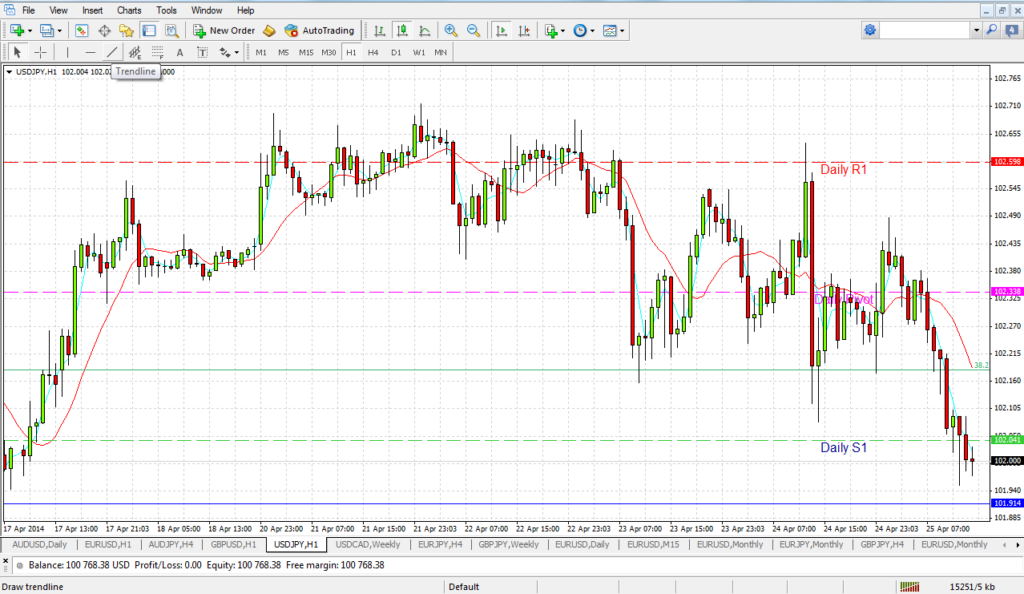The image size is (1024, 594).
Task: Open the Templates icon
Action: click(610, 31)
